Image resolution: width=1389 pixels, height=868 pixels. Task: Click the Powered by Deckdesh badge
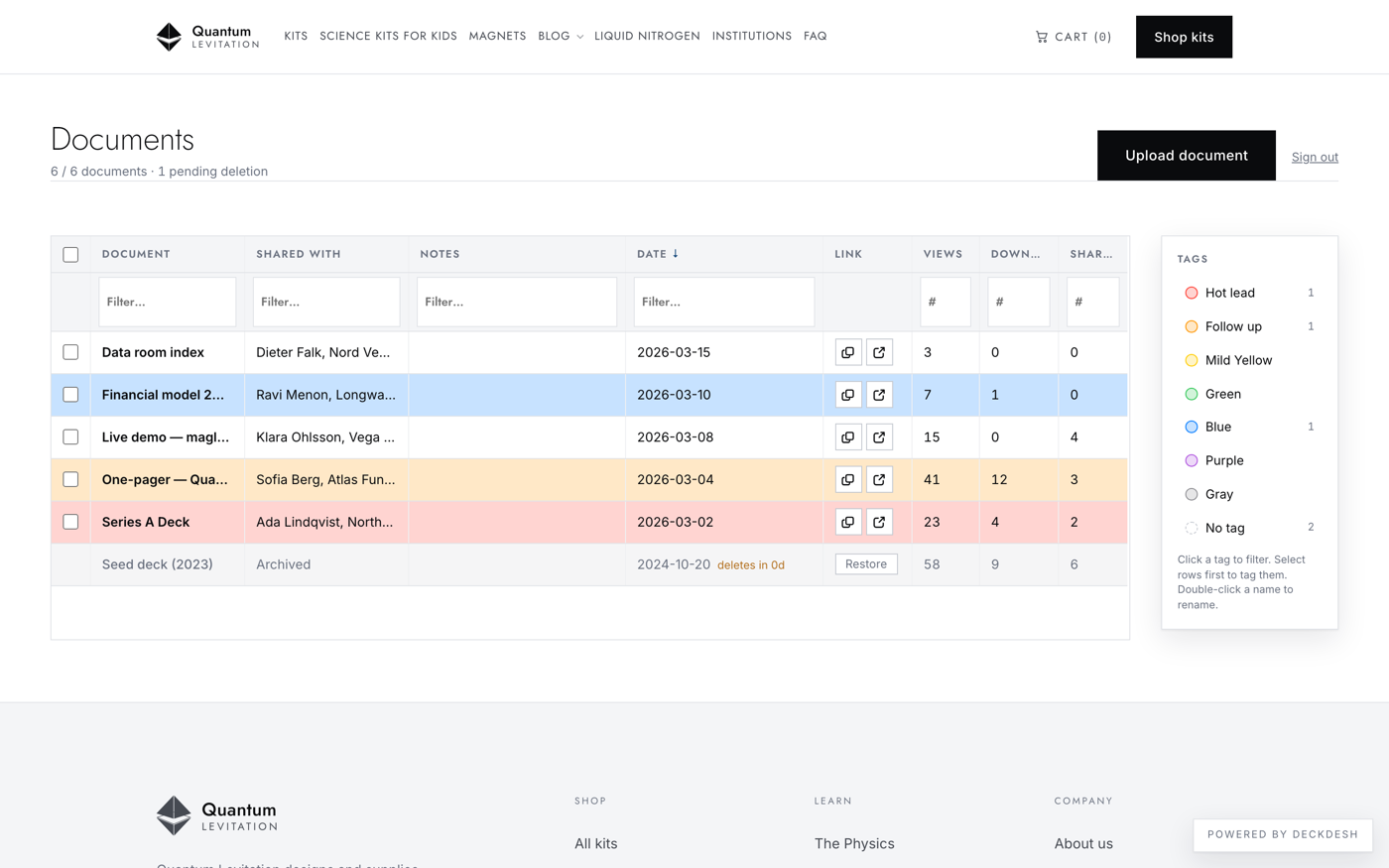pos(1283,834)
